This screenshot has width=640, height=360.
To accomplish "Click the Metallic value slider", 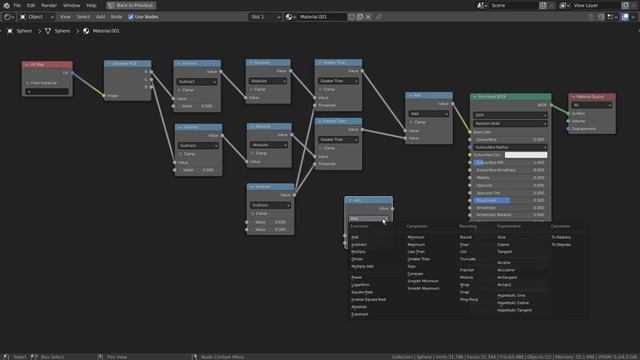I will 510,178.
